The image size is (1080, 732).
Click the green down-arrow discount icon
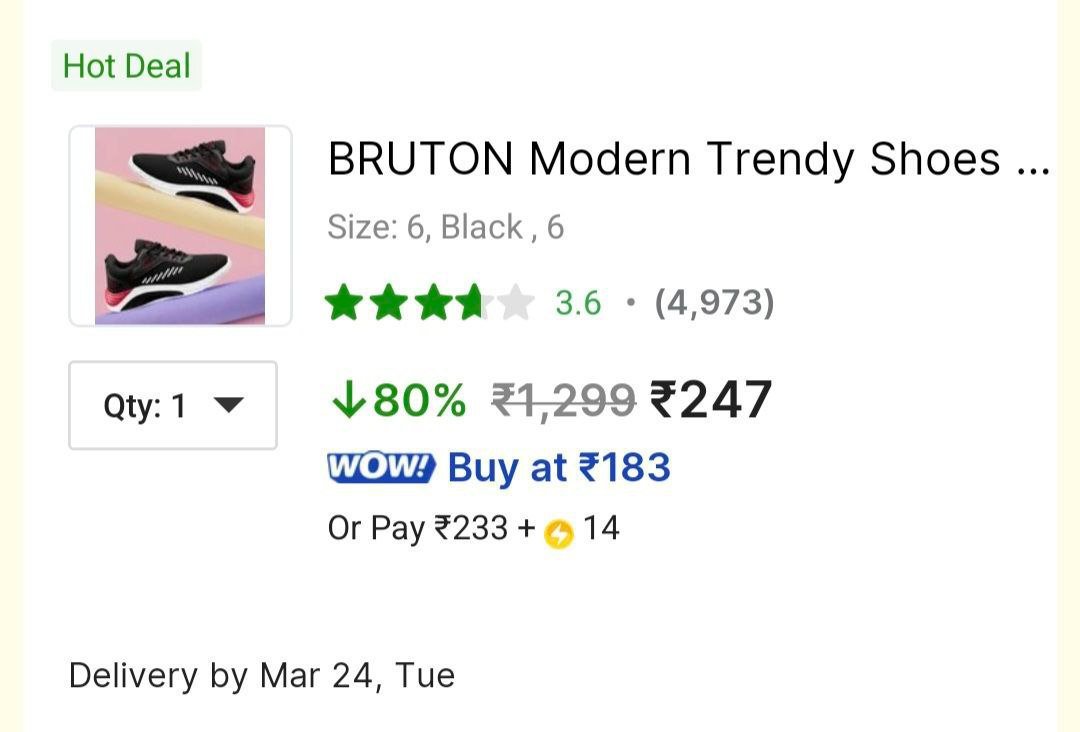click(x=347, y=400)
